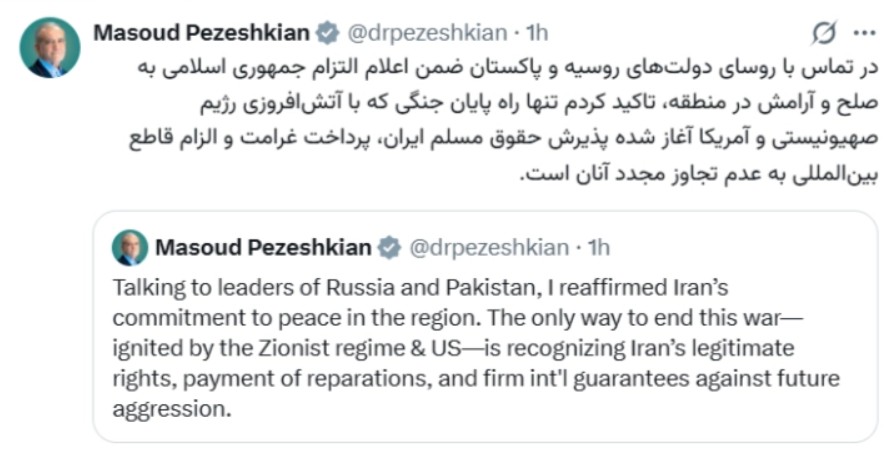
Task: Click the verified badge in the quoted post
Action: click(x=390, y=246)
